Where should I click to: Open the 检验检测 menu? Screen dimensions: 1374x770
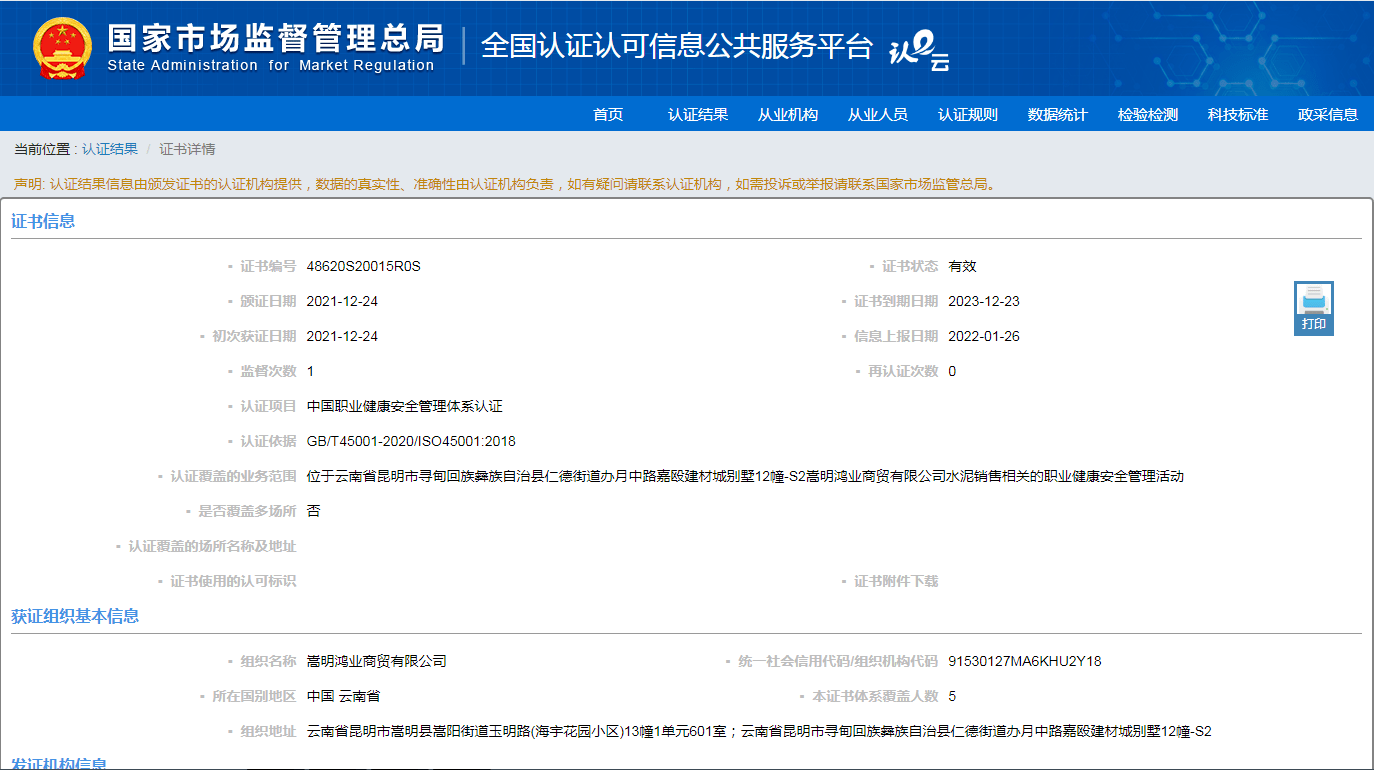pyautogui.click(x=1148, y=115)
